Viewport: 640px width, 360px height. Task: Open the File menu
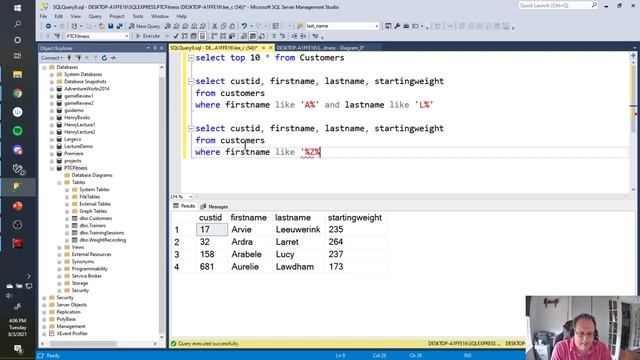[x=43, y=16]
